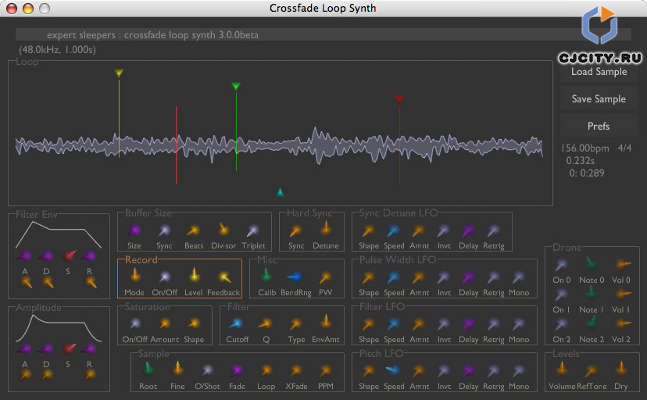Select the red loop marker handle
Screen dimensions: 647x400
[399, 99]
